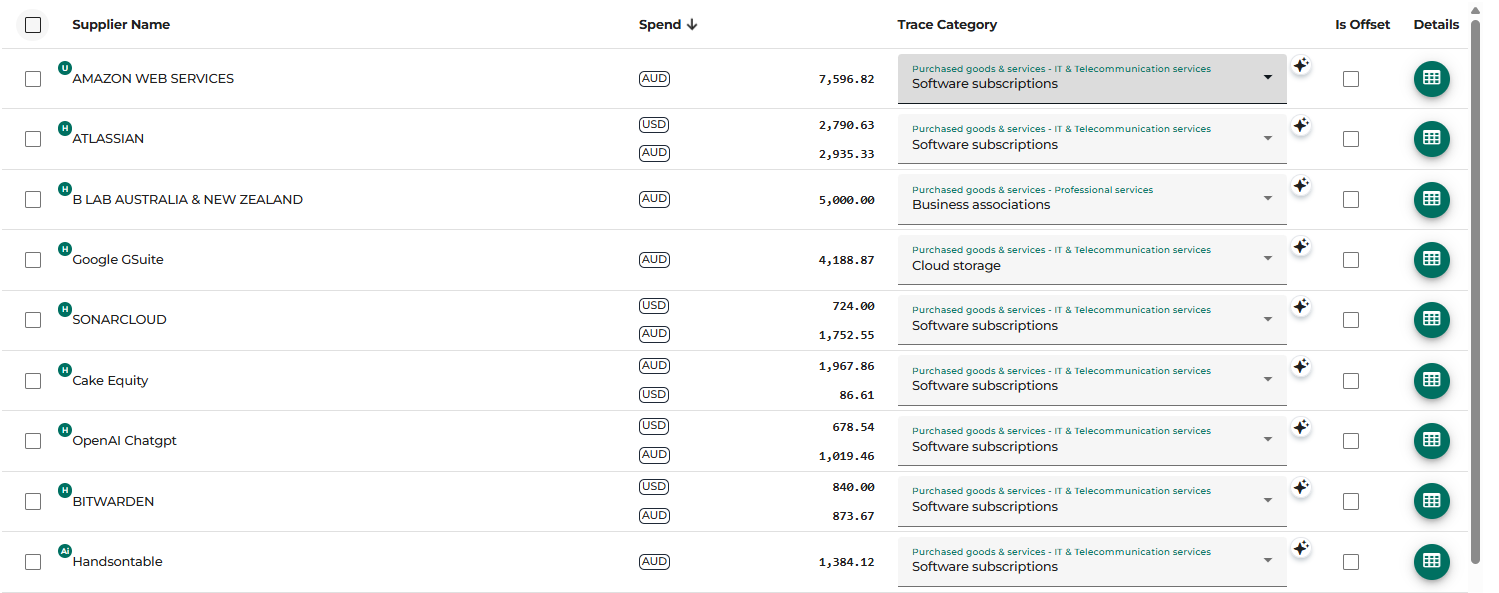Viewport: 1499px width, 593px height.
Task: Check the Is Offset box for ATLASSIAN
Action: pos(1351,139)
